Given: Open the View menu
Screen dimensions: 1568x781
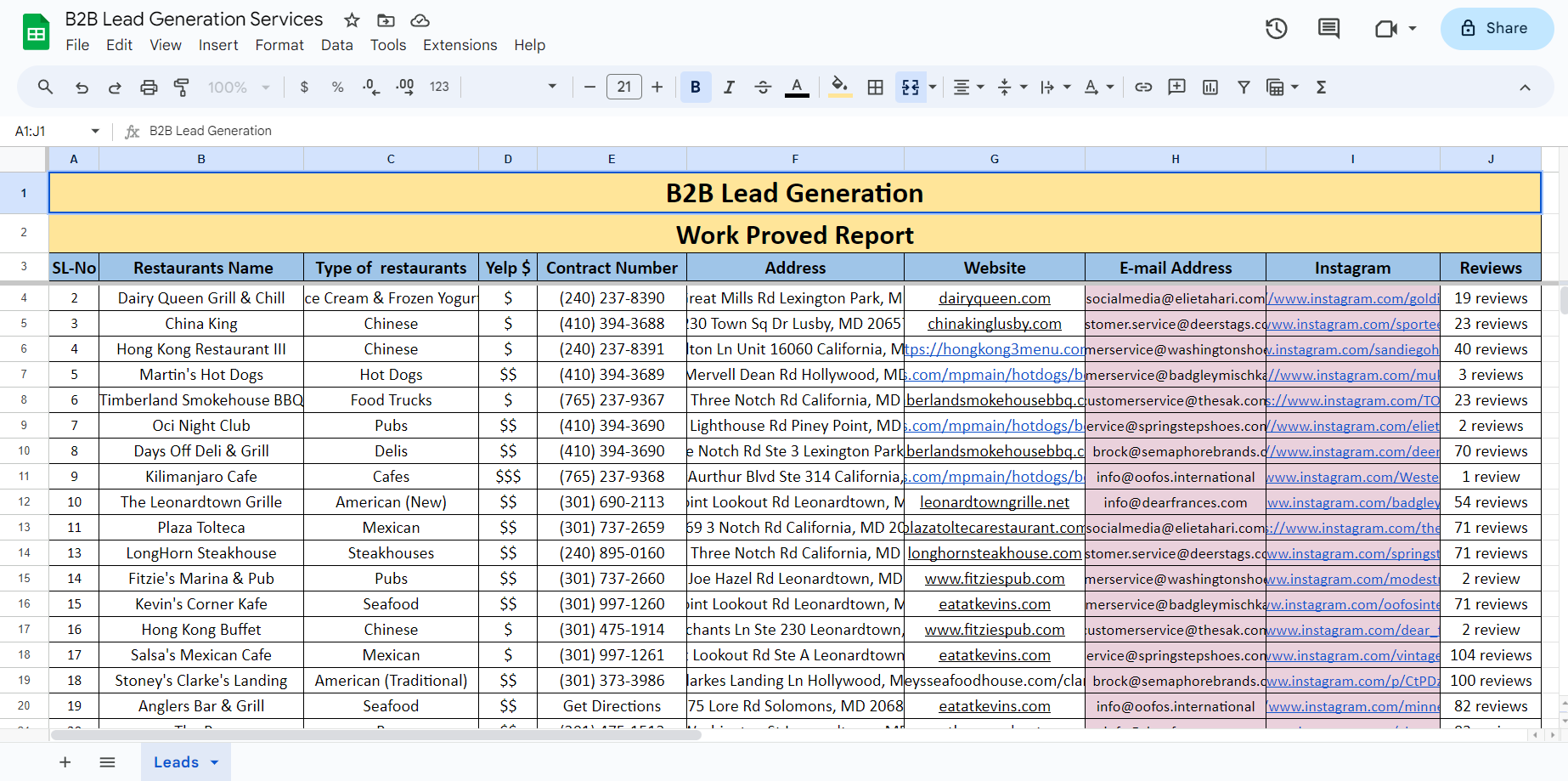Looking at the screenshot, I should (x=166, y=45).
